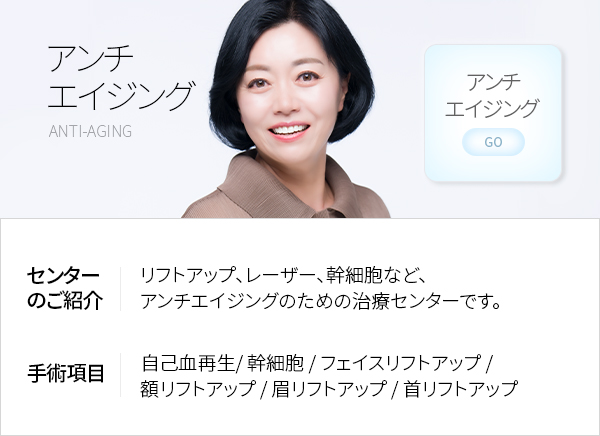
Task: Click the GO button
Action: [x=493, y=142]
